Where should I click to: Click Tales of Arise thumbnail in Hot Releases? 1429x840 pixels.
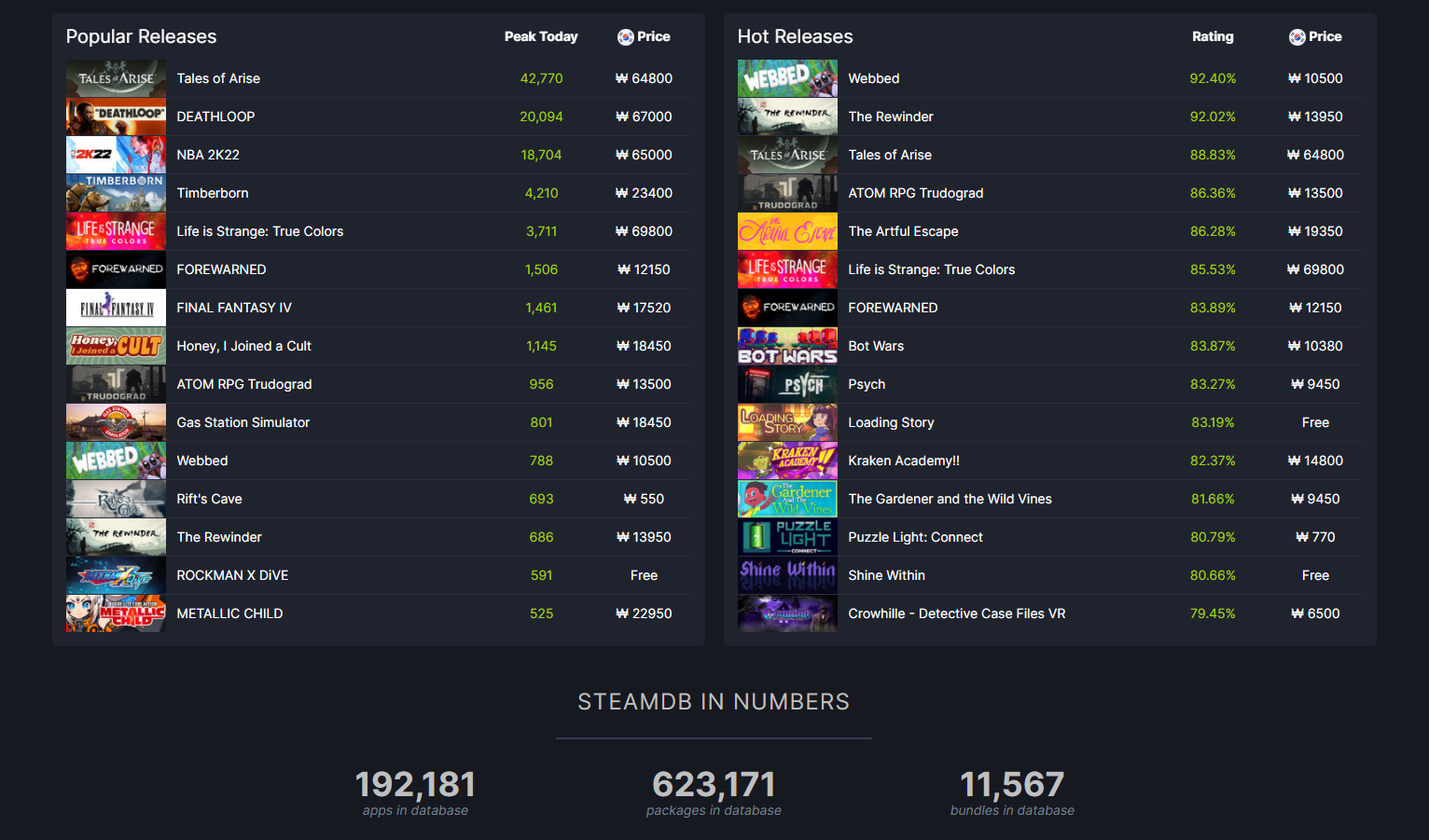[787, 155]
